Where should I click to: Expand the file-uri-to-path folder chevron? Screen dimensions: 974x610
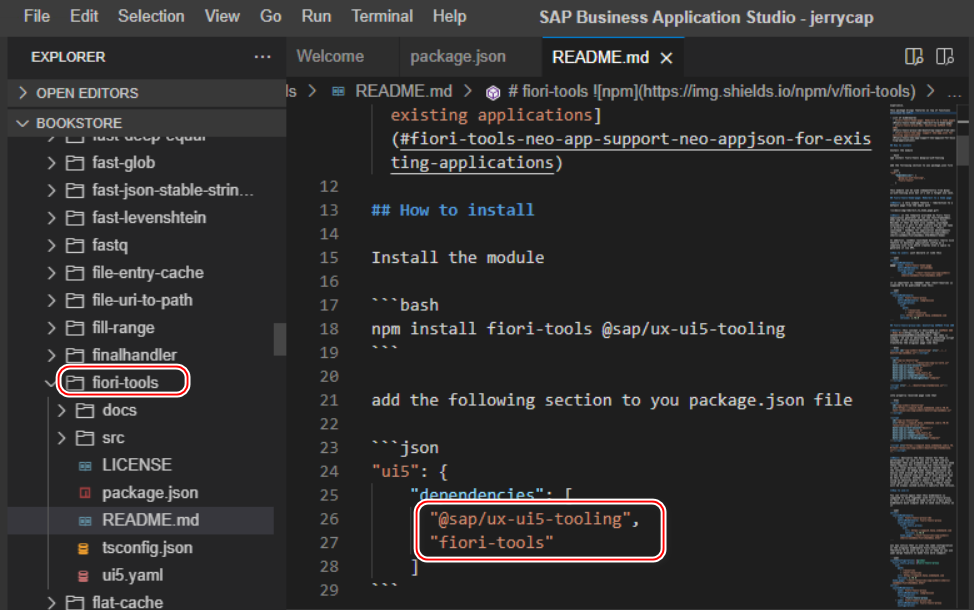(x=52, y=300)
